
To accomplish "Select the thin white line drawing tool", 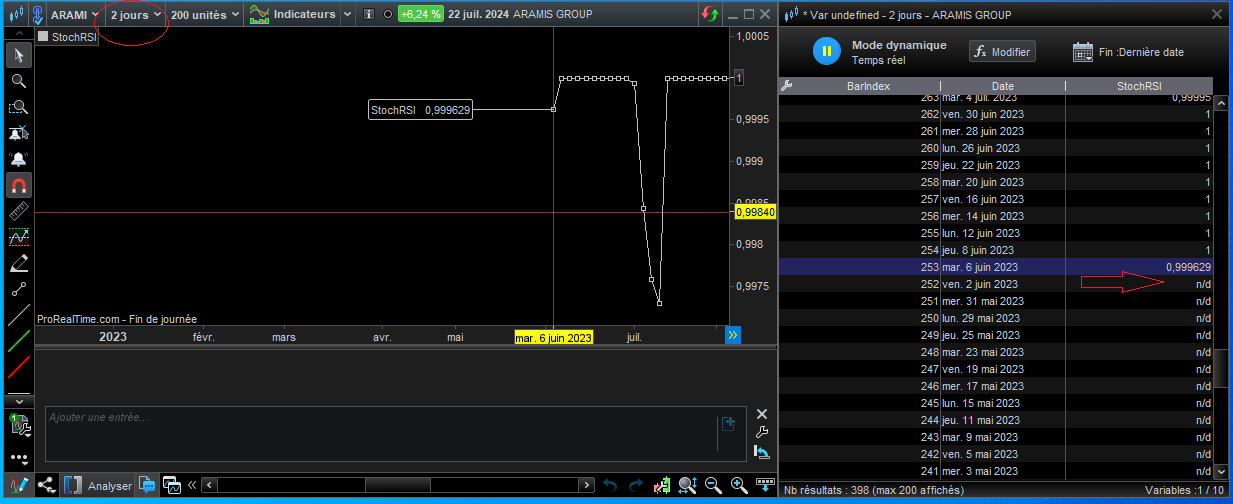I will 18,315.
